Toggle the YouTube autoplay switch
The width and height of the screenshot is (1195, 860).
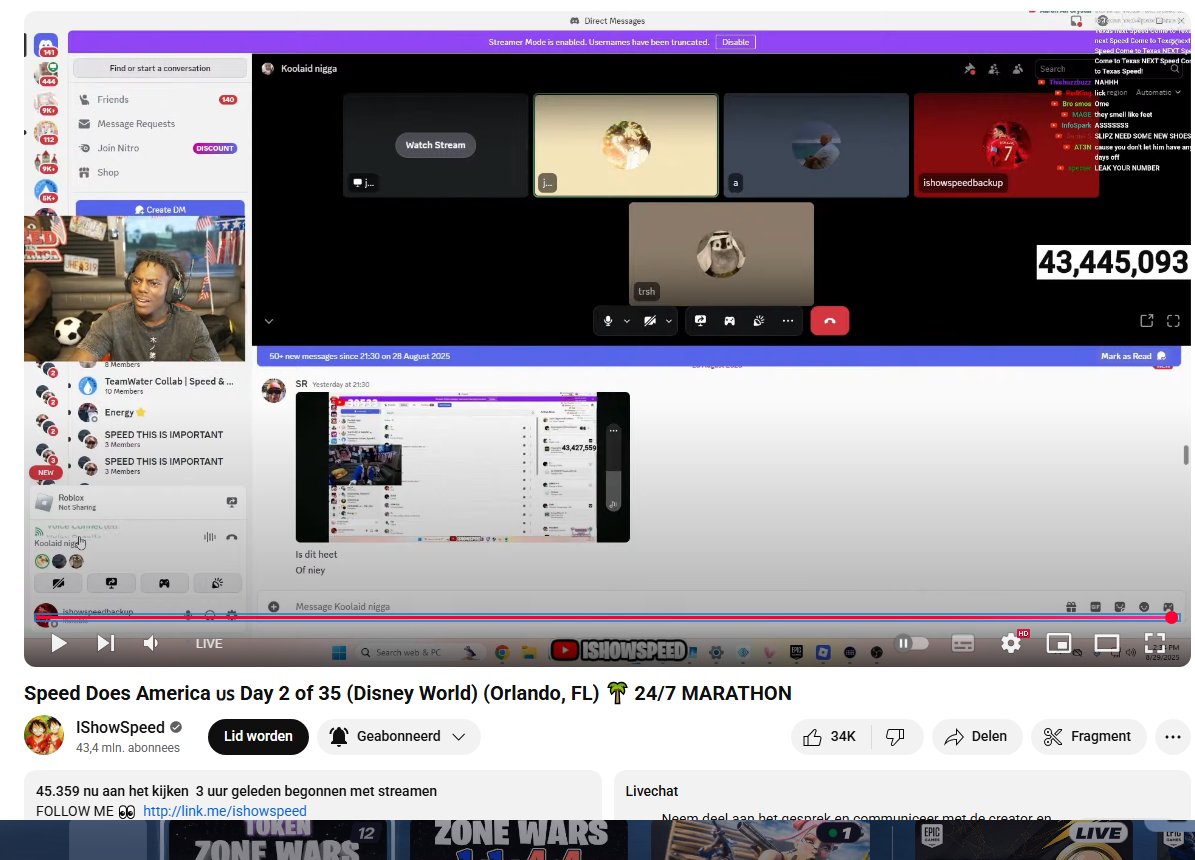(911, 643)
